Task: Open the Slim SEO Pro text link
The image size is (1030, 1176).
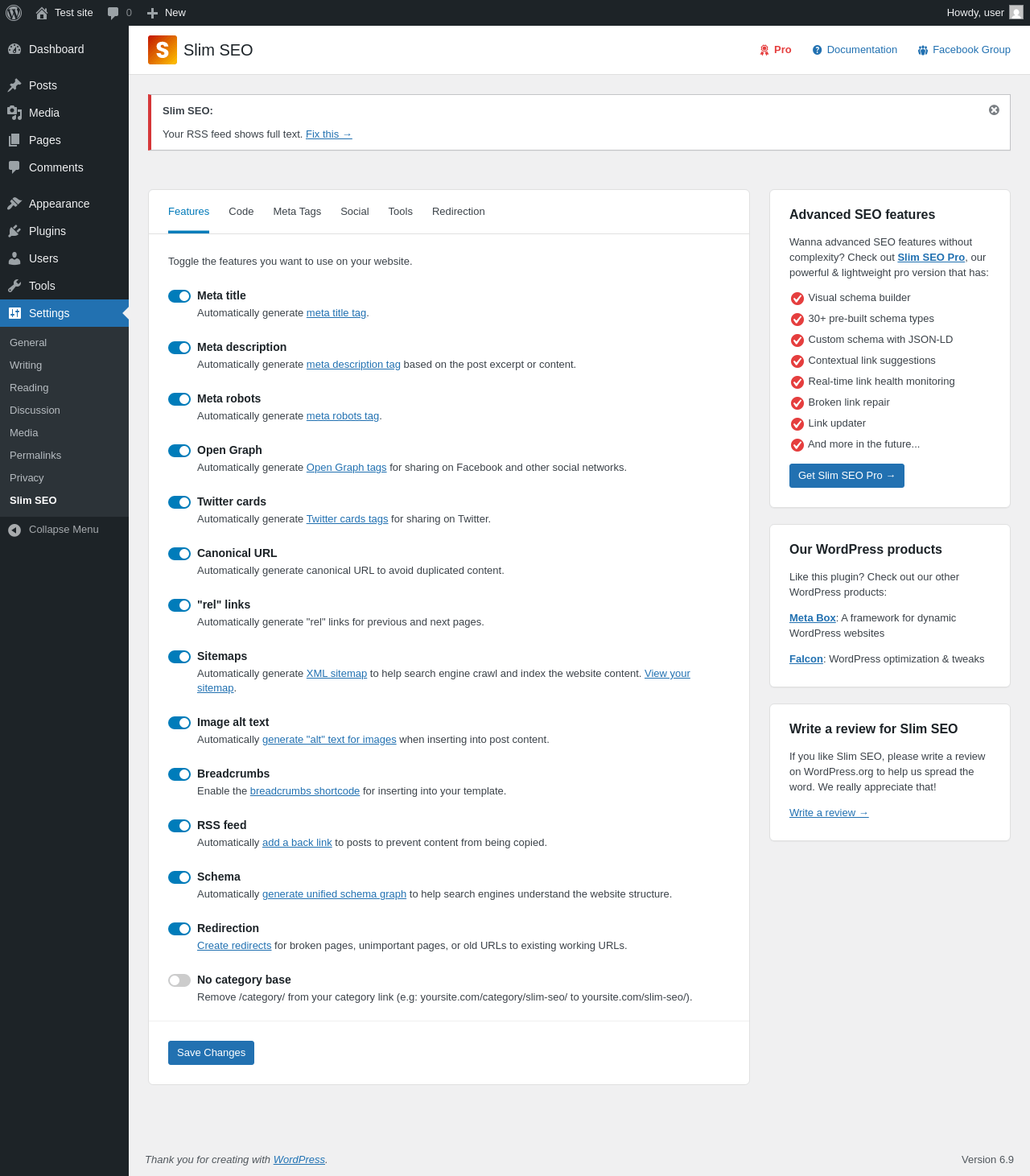Action: click(931, 258)
